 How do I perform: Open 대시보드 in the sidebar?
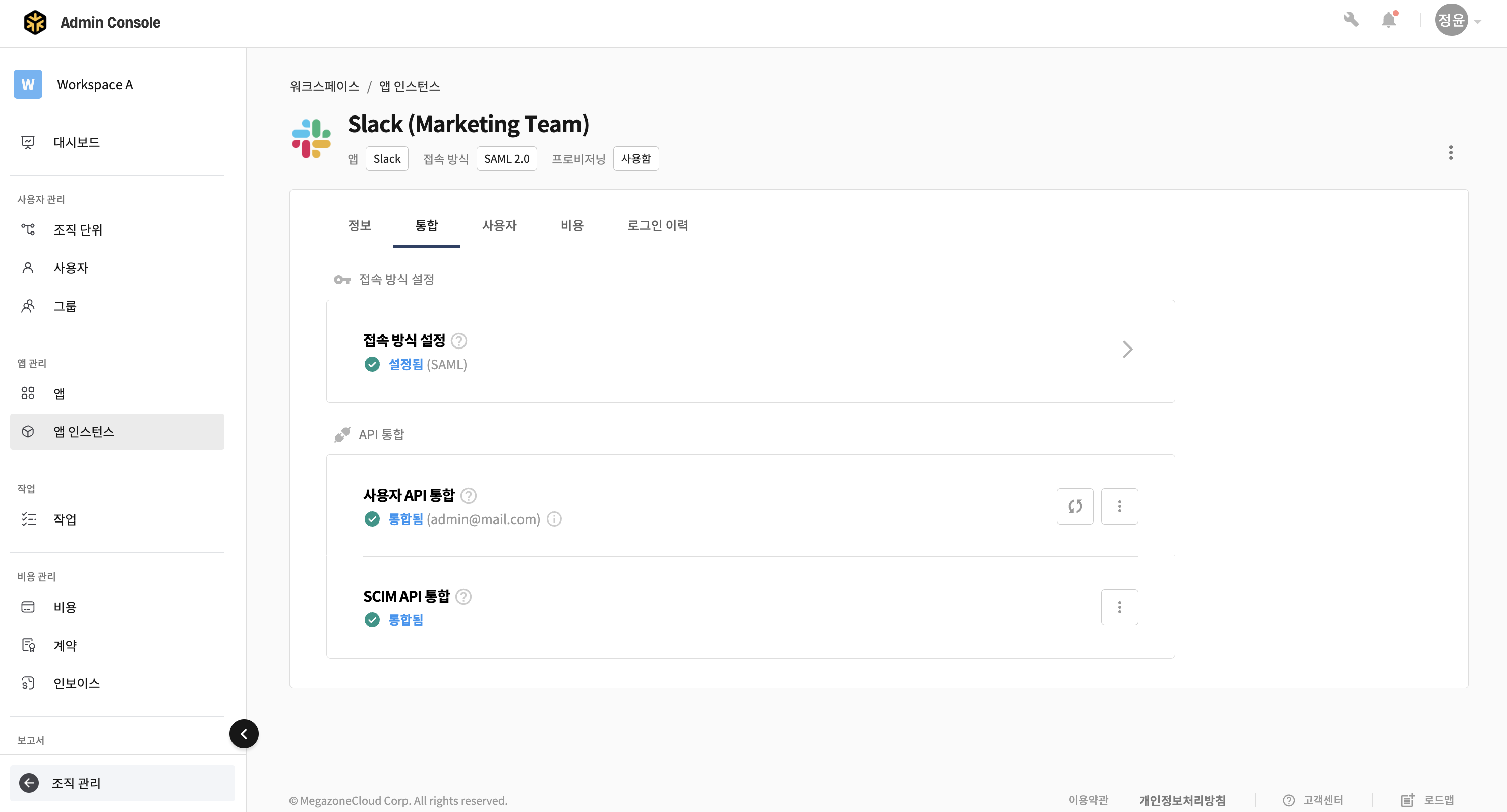77,142
